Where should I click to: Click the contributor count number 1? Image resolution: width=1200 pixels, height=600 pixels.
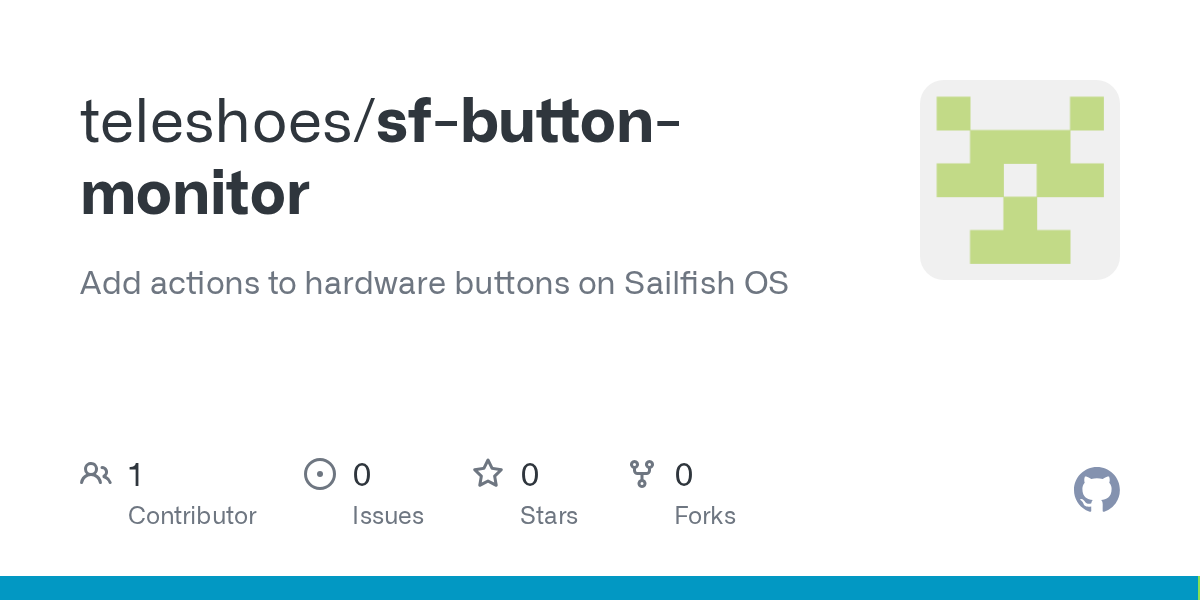click(x=135, y=475)
